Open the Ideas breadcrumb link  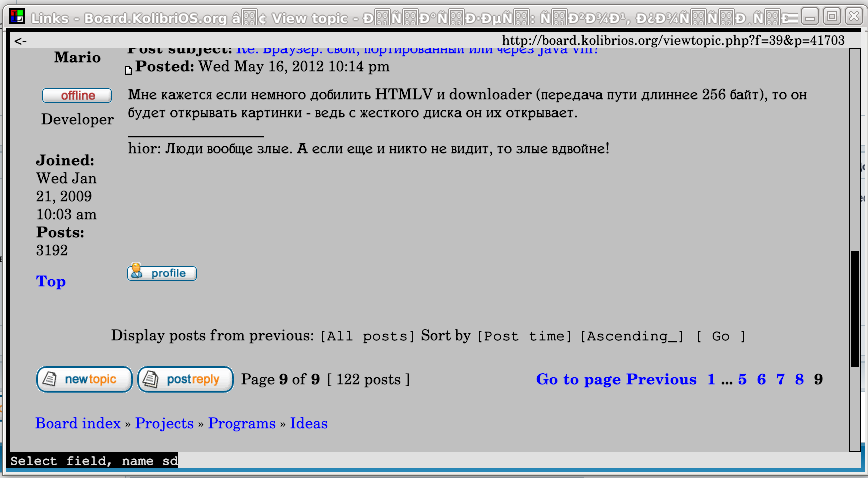click(309, 423)
